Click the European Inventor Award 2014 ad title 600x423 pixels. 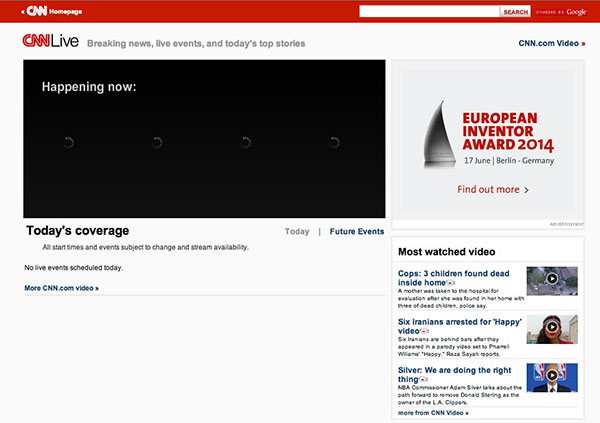(508, 131)
